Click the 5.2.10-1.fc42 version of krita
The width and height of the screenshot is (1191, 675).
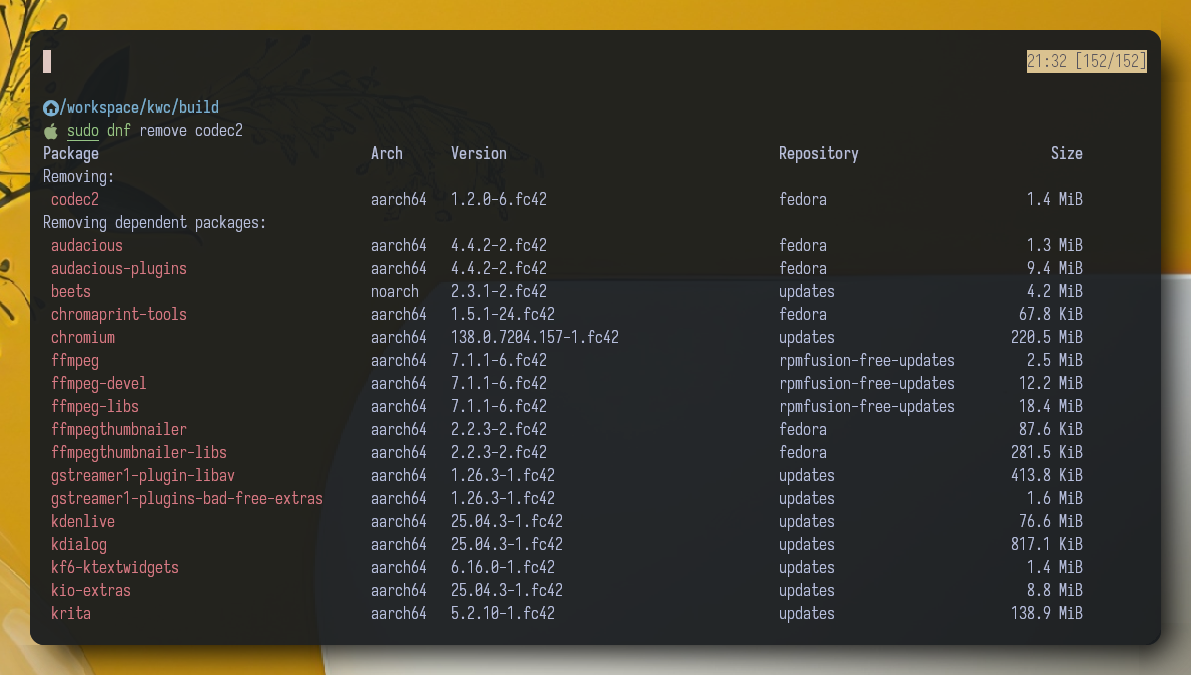(x=503, y=613)
